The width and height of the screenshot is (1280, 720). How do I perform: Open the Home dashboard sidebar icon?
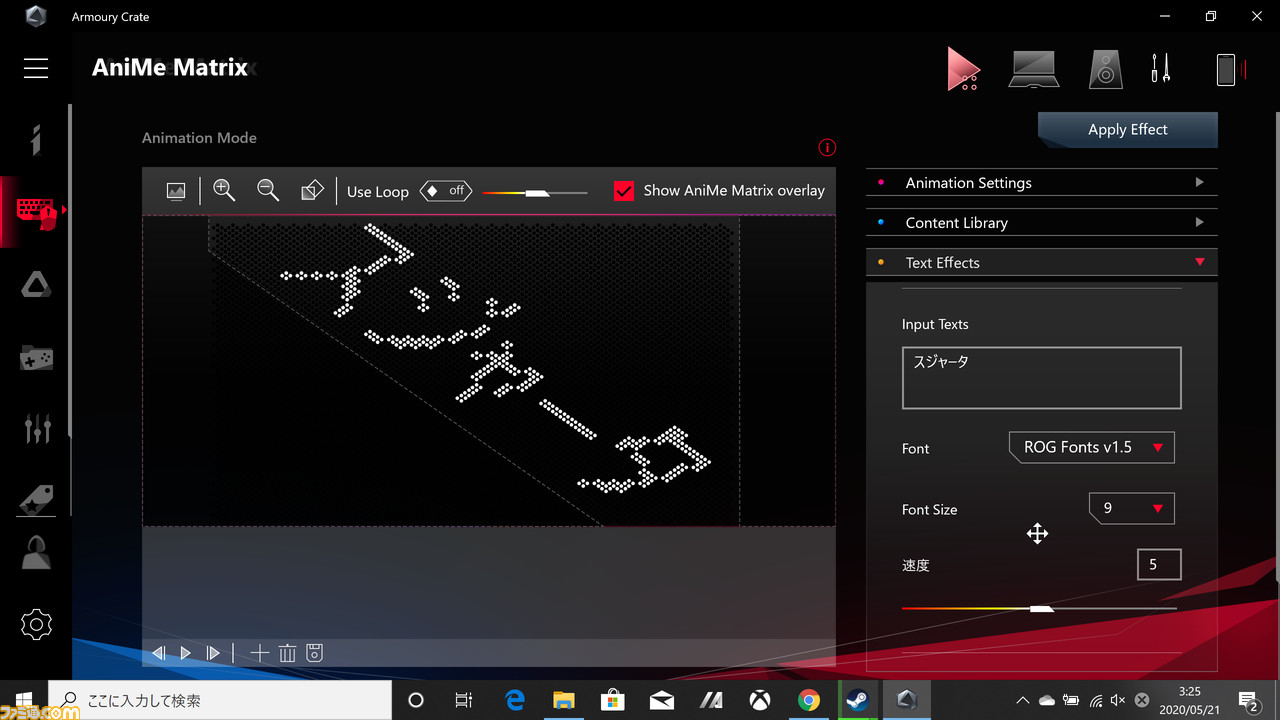tap(36, 139)
